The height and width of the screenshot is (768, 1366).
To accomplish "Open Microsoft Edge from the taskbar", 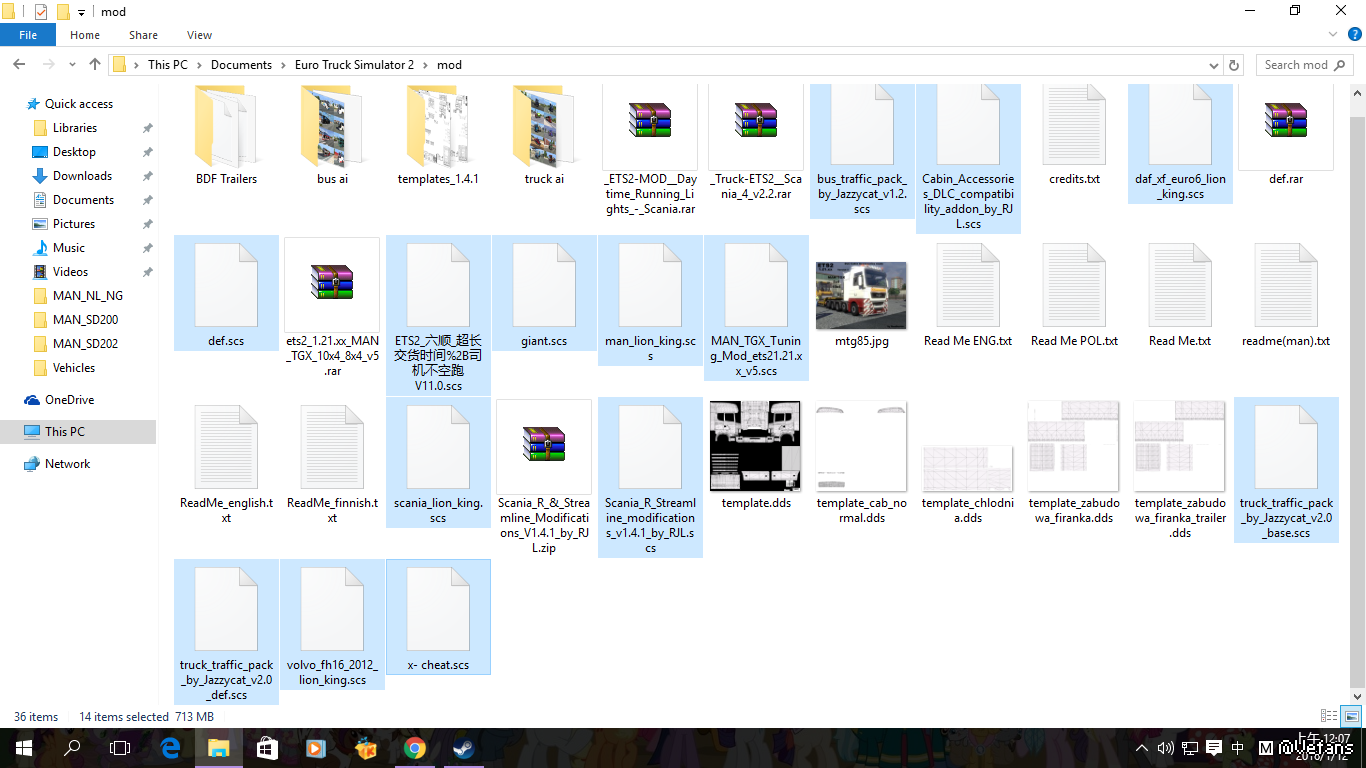I will (x=170, y=748).
